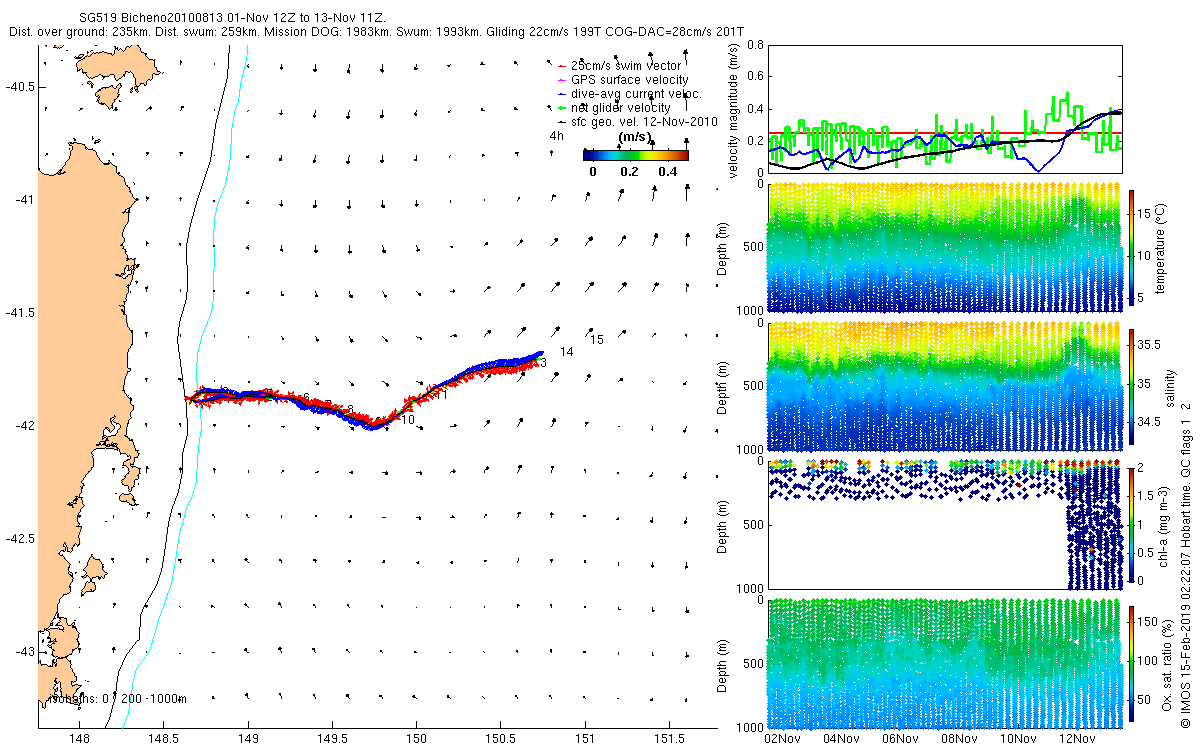Click the '02Nov' date tick label
This screenshot has width=1200, height=750.
[781, 738]
